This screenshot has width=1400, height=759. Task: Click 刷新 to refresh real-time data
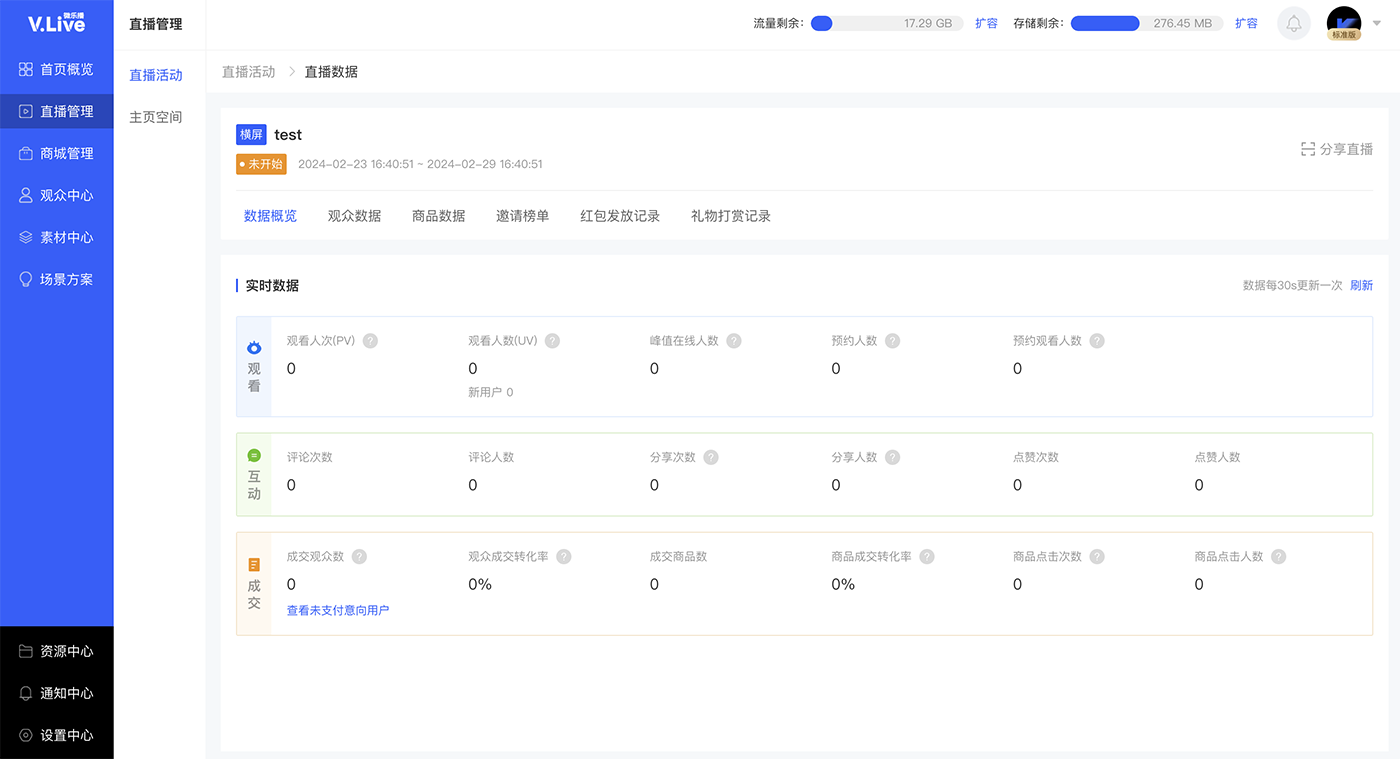1361,286
